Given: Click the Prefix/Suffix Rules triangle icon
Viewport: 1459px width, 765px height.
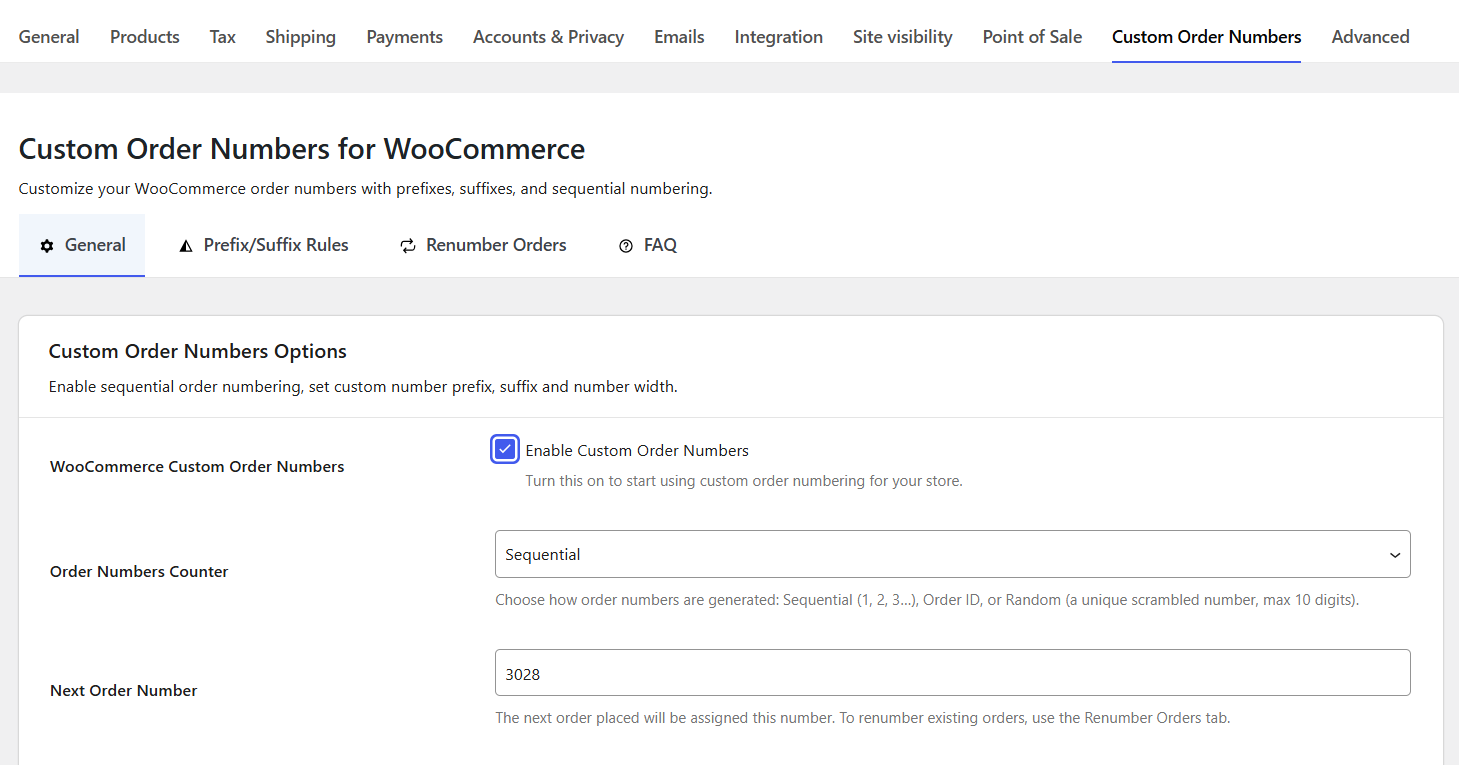Looking at the screenshot, I should point(185,246).
